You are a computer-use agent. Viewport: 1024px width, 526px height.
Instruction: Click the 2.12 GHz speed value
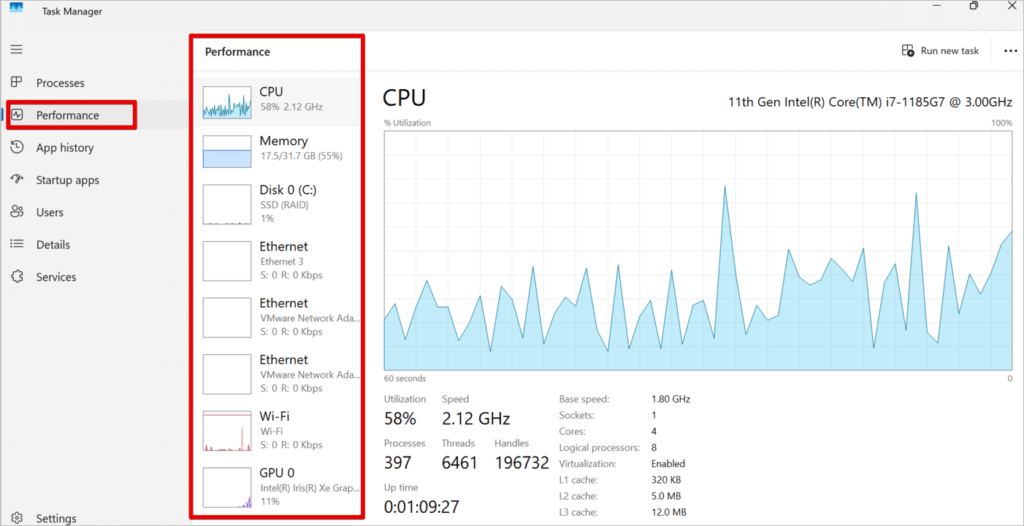pyautogui.click(x=476, y=418)
